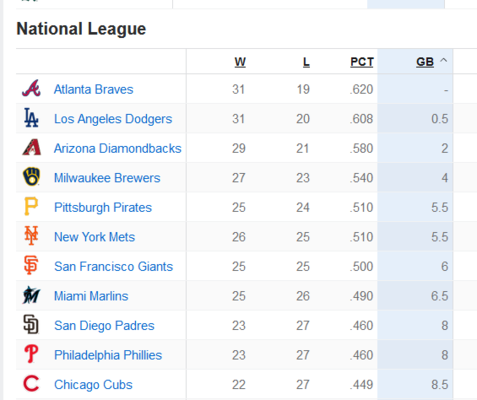Click the Milwaukee Brewers glove logo
Image resolution: width=477 pixels, height=400 pixels.
31,177
